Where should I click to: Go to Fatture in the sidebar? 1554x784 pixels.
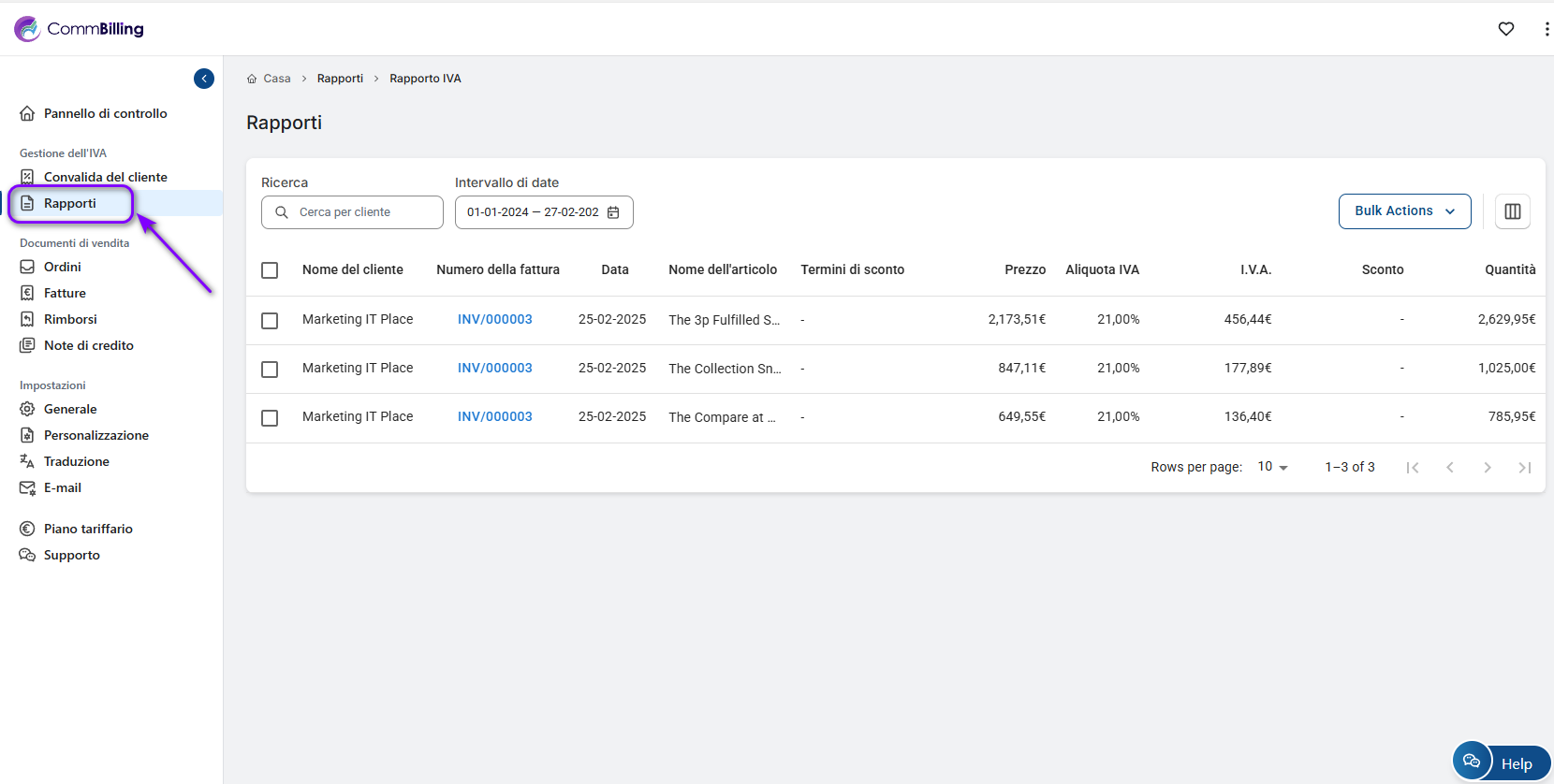coord(65,293)
